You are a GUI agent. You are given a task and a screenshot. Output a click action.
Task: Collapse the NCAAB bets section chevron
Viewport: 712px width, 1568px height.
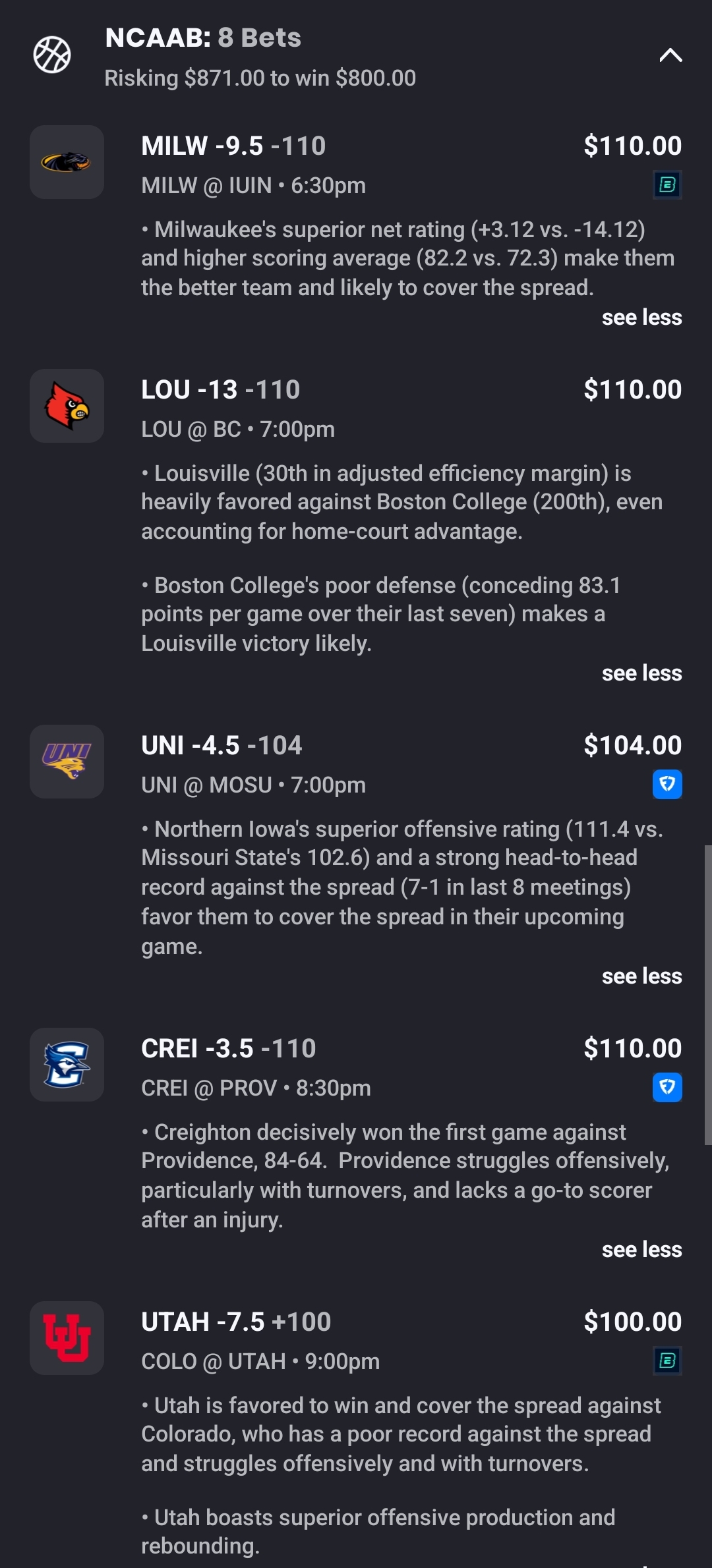670,55
